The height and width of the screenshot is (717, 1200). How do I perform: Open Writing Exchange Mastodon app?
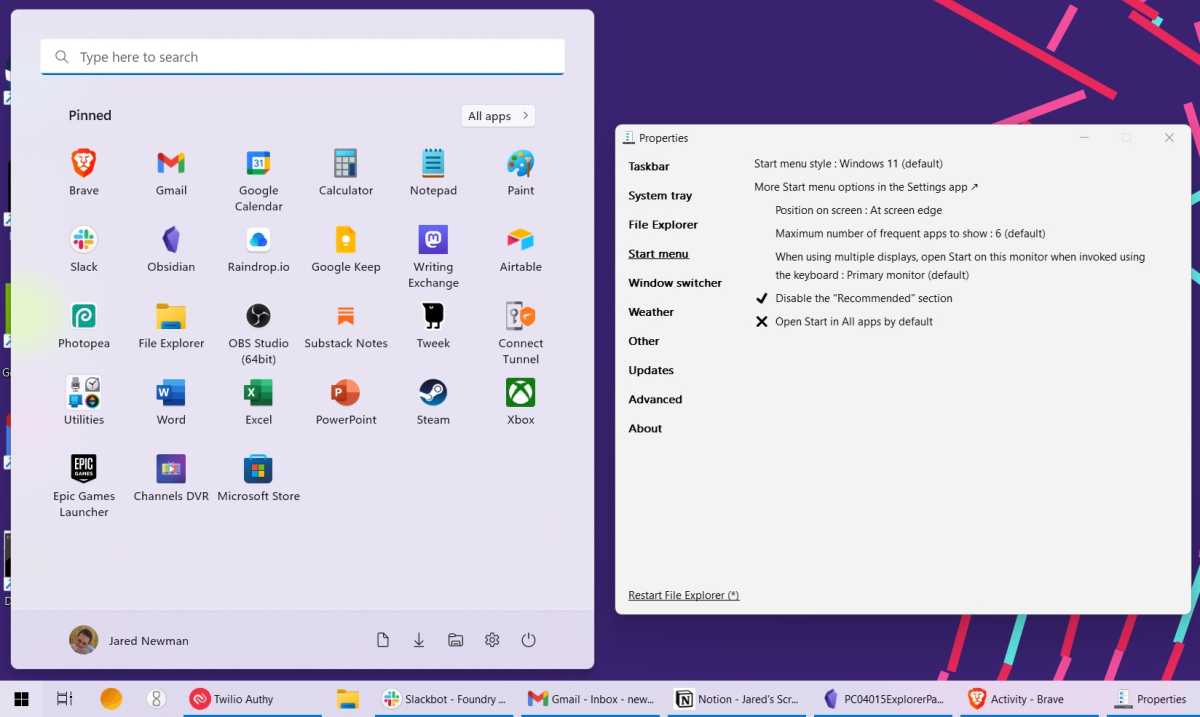[433, 257]
